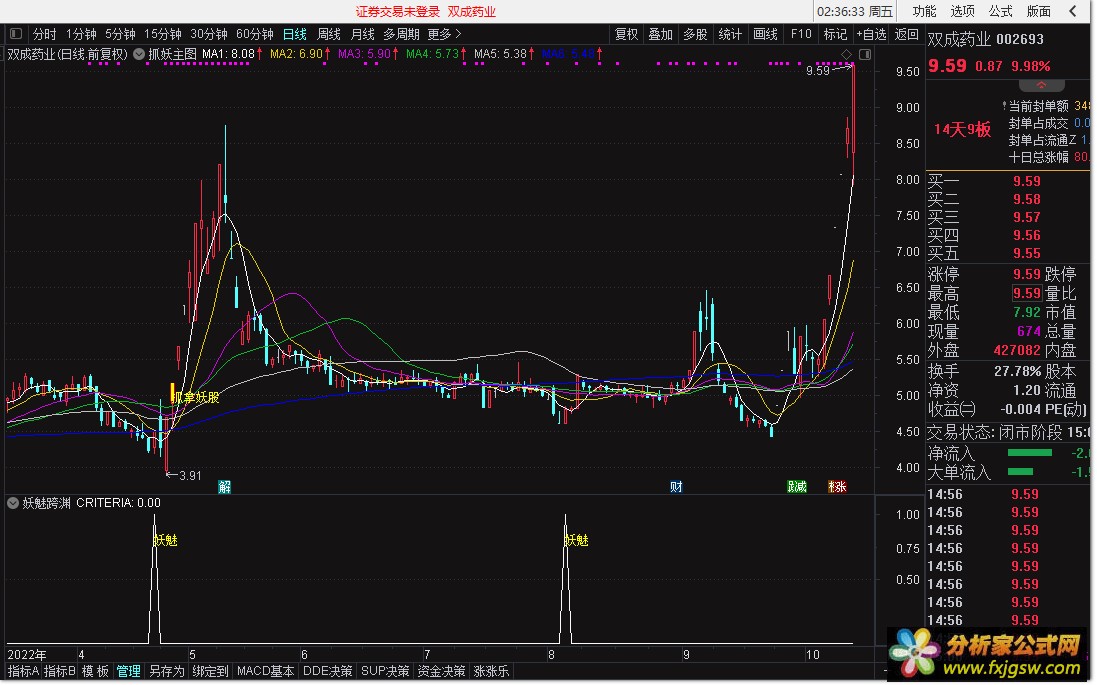Add stock via +自选 button

tap(871, 34)
